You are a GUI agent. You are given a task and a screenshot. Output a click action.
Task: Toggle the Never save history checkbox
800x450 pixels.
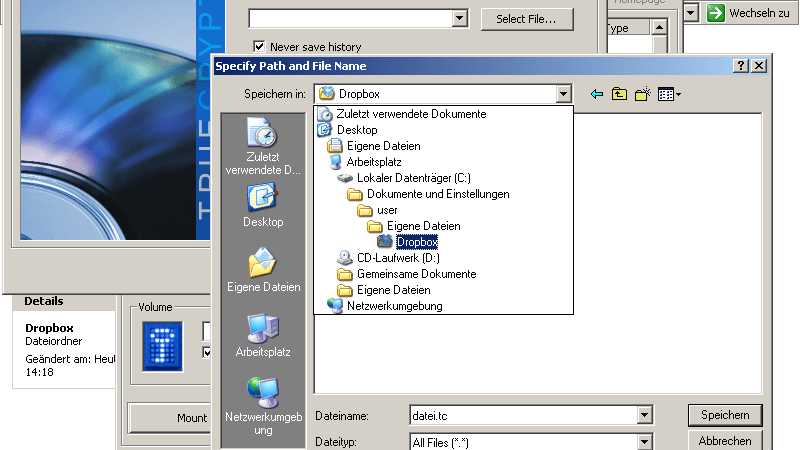click(259, 46)
